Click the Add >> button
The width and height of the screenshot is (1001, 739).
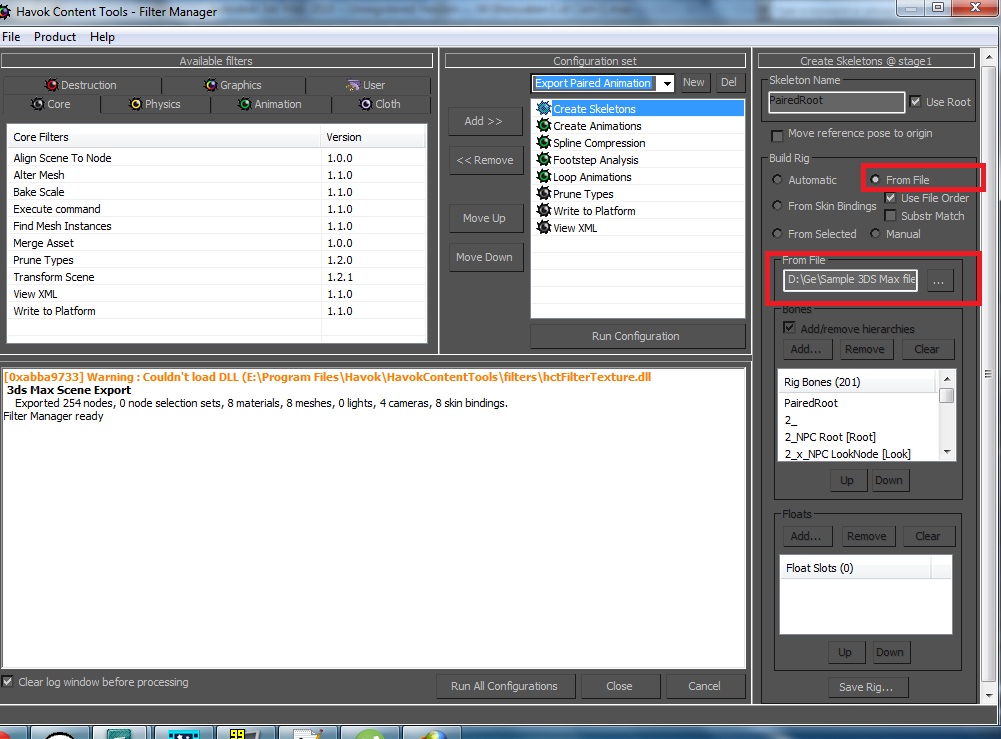click(483, 121)
